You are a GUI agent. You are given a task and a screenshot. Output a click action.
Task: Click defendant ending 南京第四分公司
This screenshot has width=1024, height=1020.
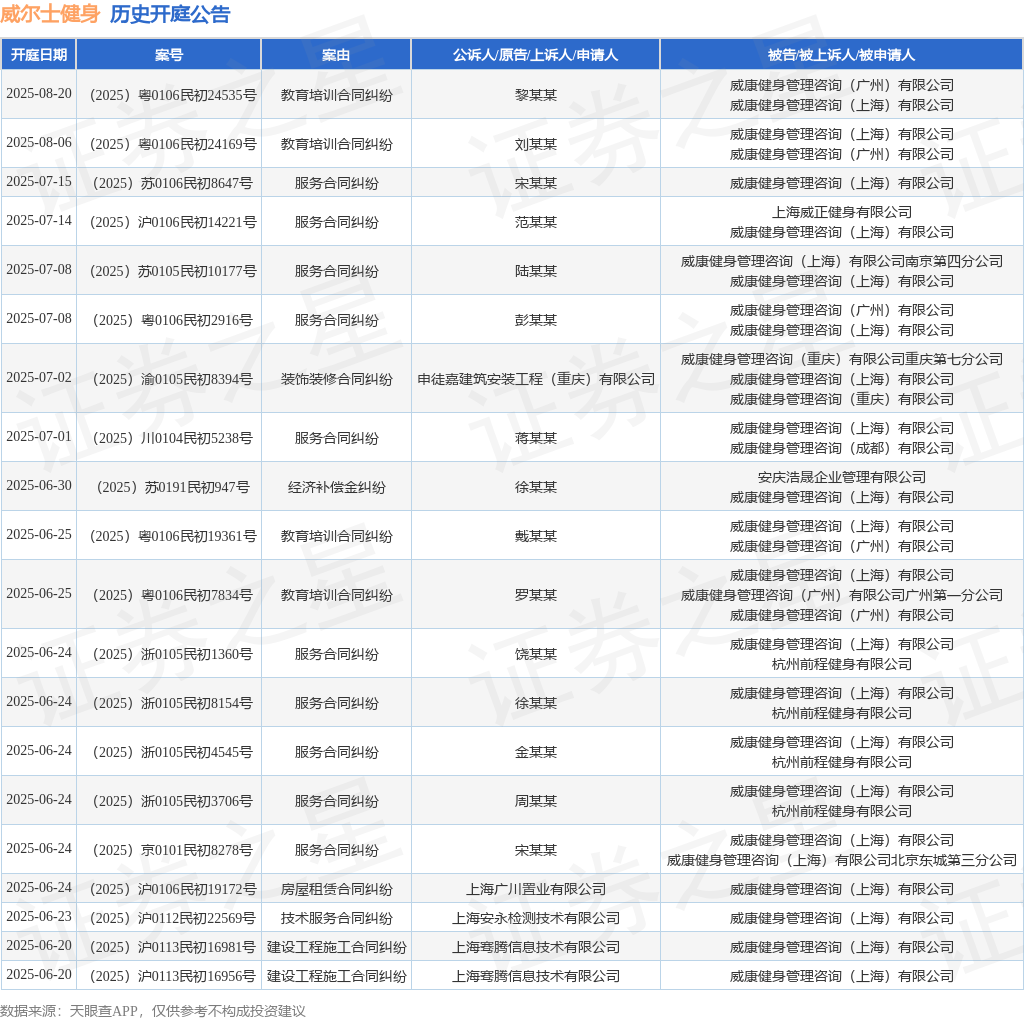pyautogui.click(x=842, y=261)
